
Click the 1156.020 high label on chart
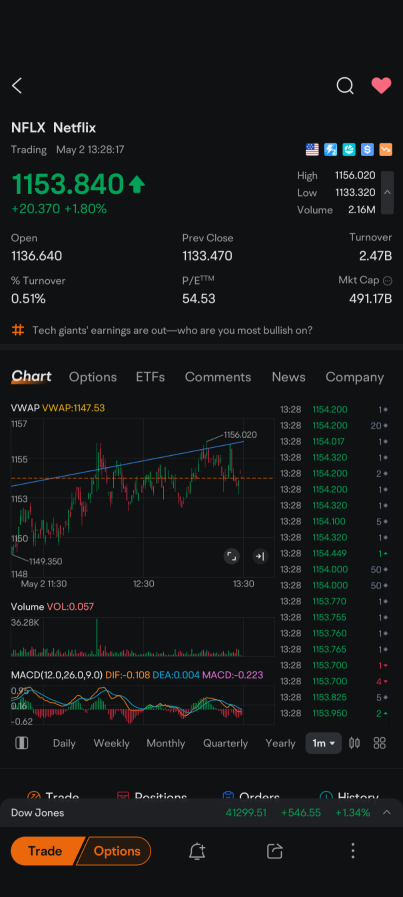[240, 435]
